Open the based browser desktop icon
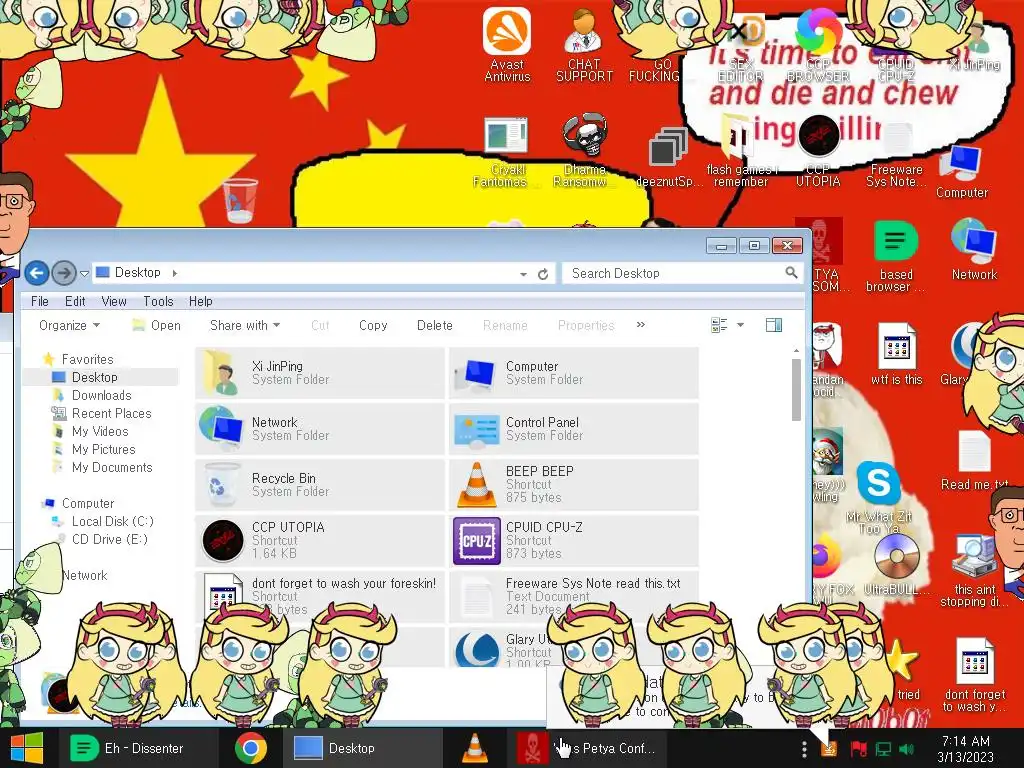The width and height of the screenshot is (1024, 768). [896, 256]
